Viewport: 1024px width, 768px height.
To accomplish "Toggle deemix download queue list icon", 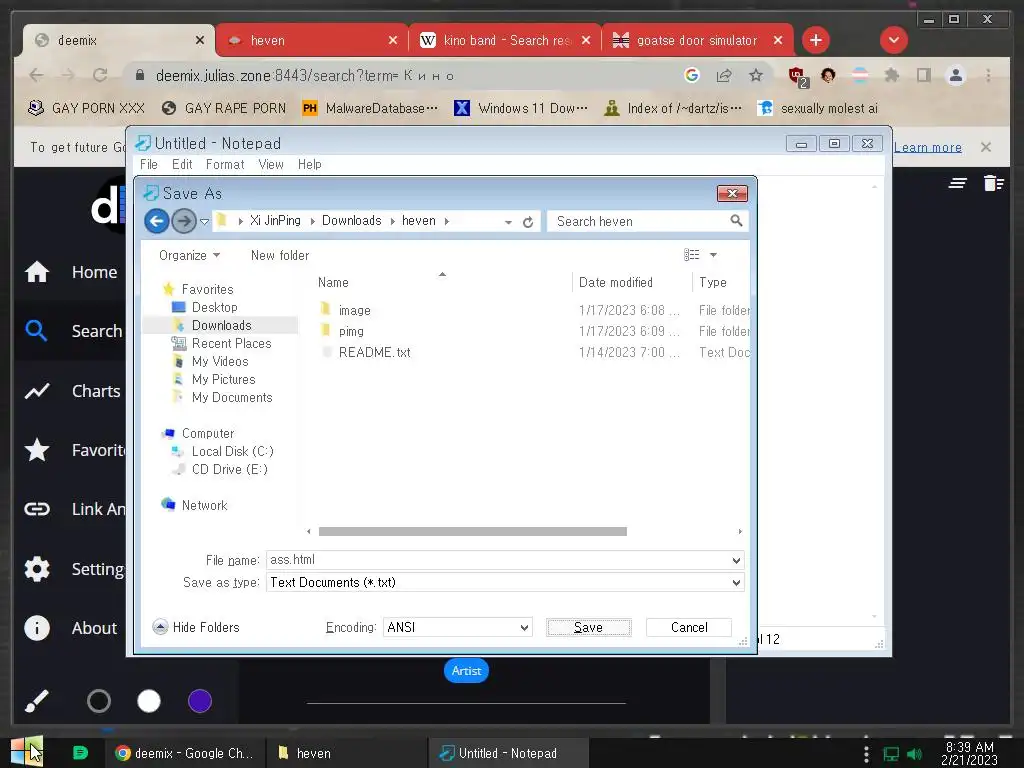I will 957,184.
